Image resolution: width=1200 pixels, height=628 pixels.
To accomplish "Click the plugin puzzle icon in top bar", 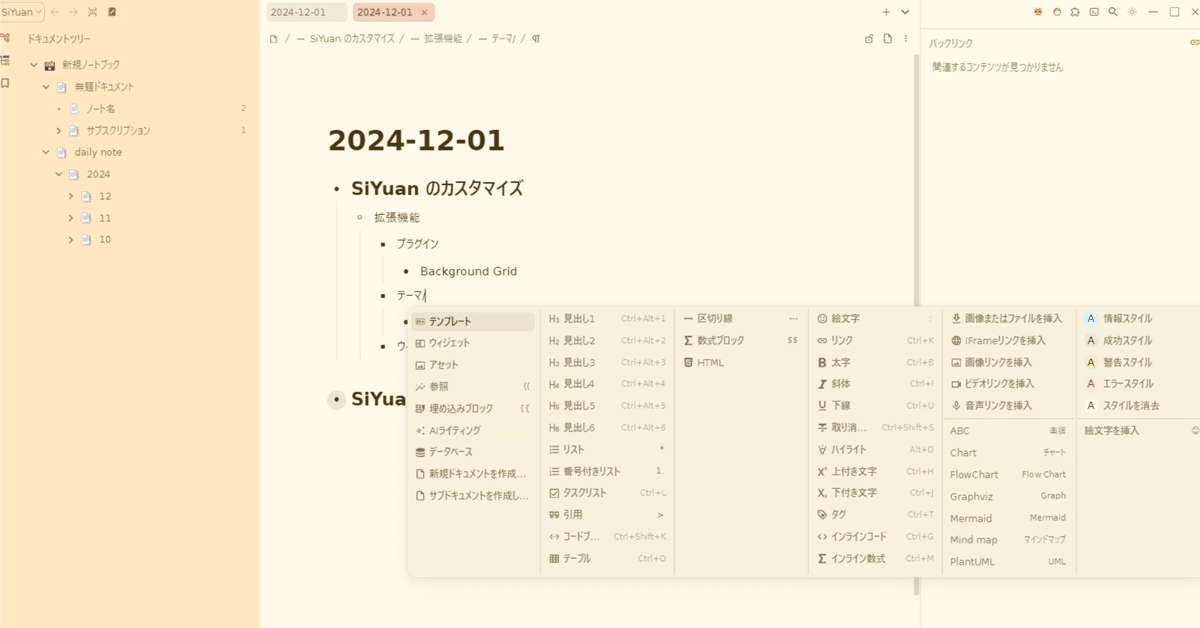I will tap(1074, 12).
